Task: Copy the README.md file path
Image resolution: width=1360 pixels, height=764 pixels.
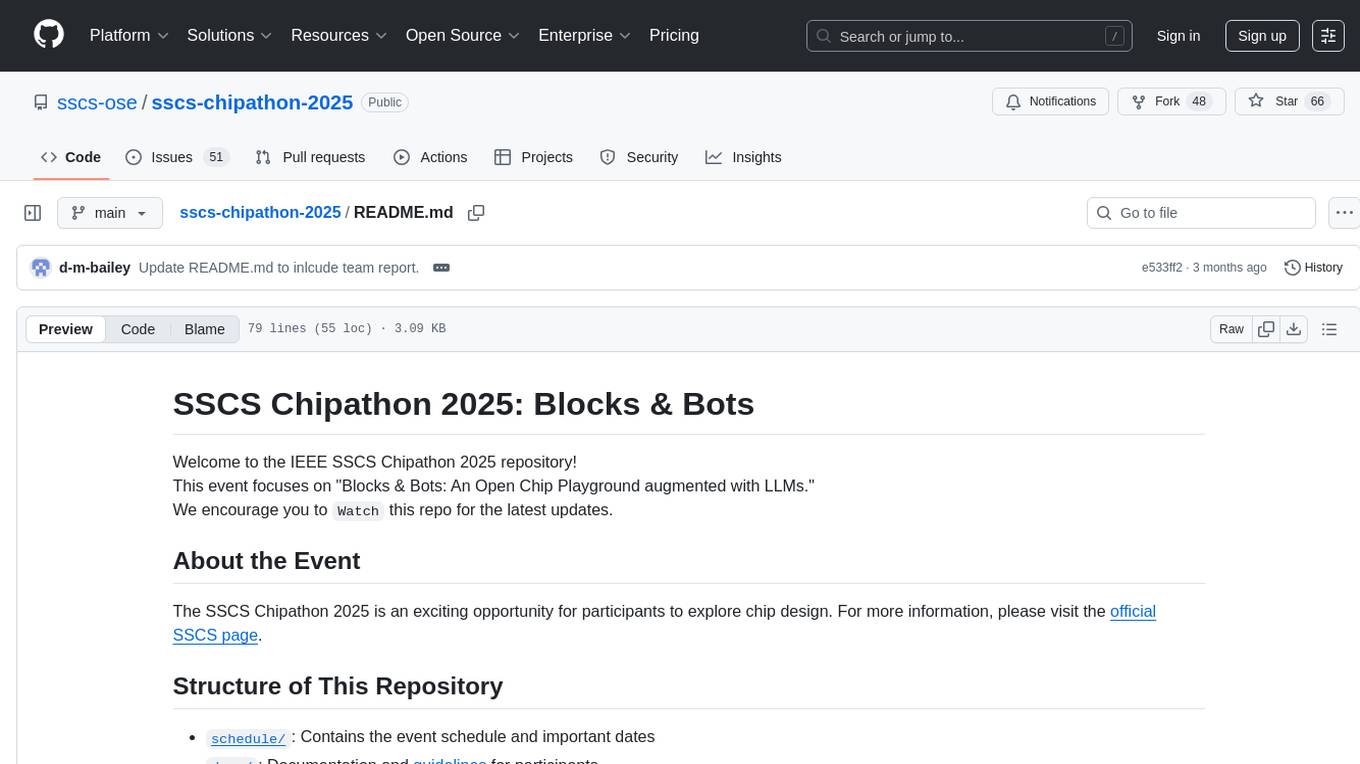Action: tap(476, 213)
